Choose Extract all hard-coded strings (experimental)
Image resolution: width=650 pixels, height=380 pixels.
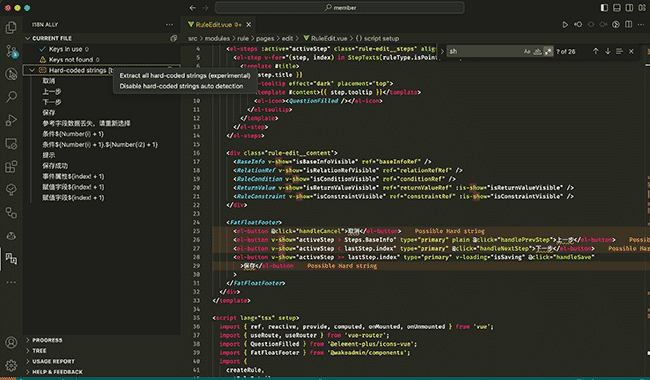(x=185, y=75)
